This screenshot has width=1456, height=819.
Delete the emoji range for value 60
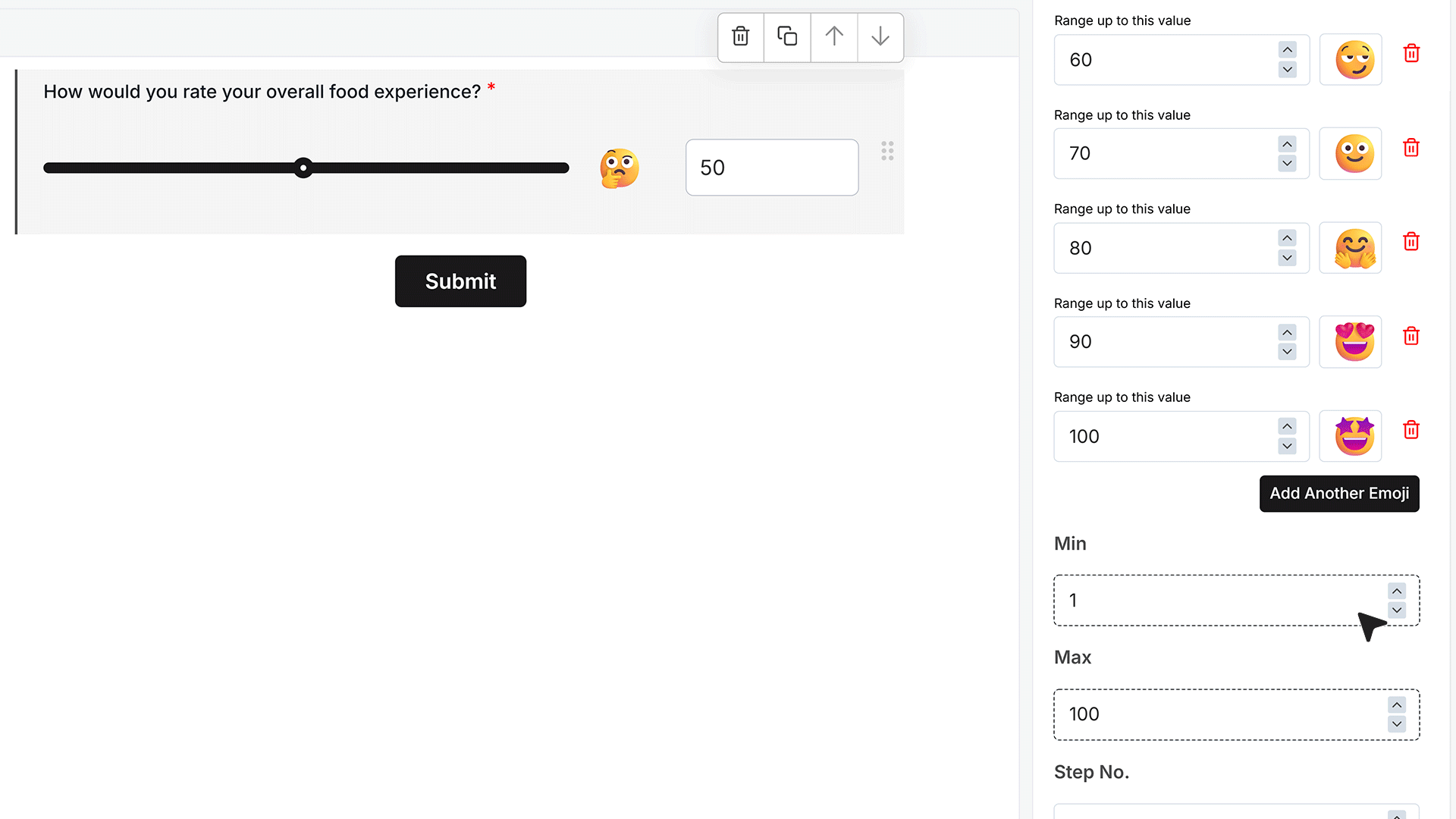[1411, 53]
